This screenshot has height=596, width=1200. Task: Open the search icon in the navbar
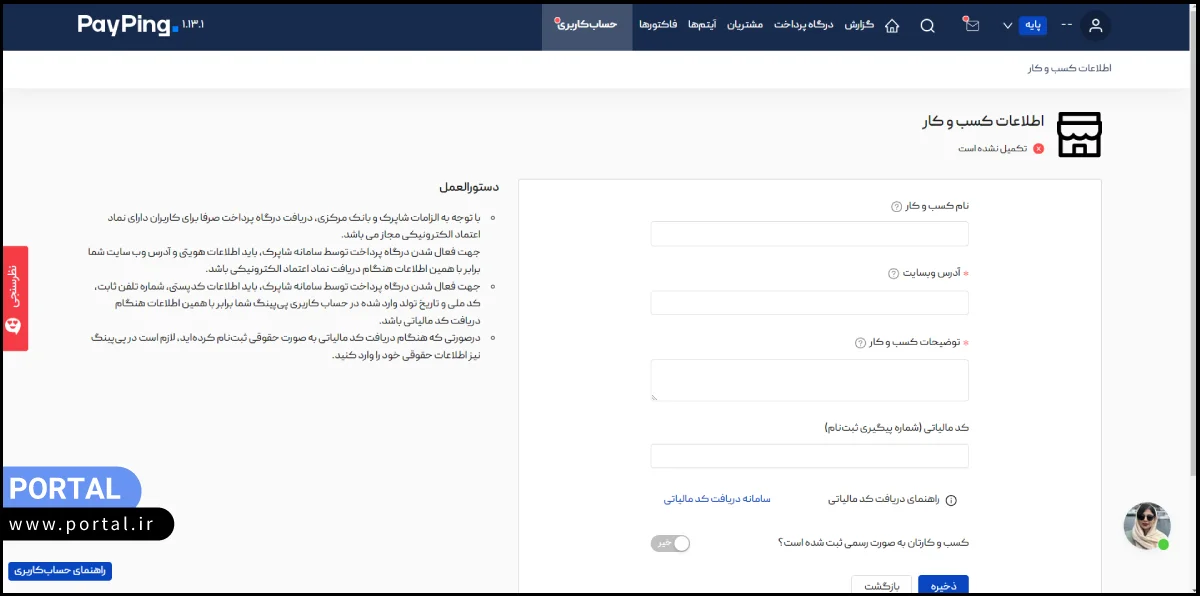pyautogui.click(x=927, y=25)
